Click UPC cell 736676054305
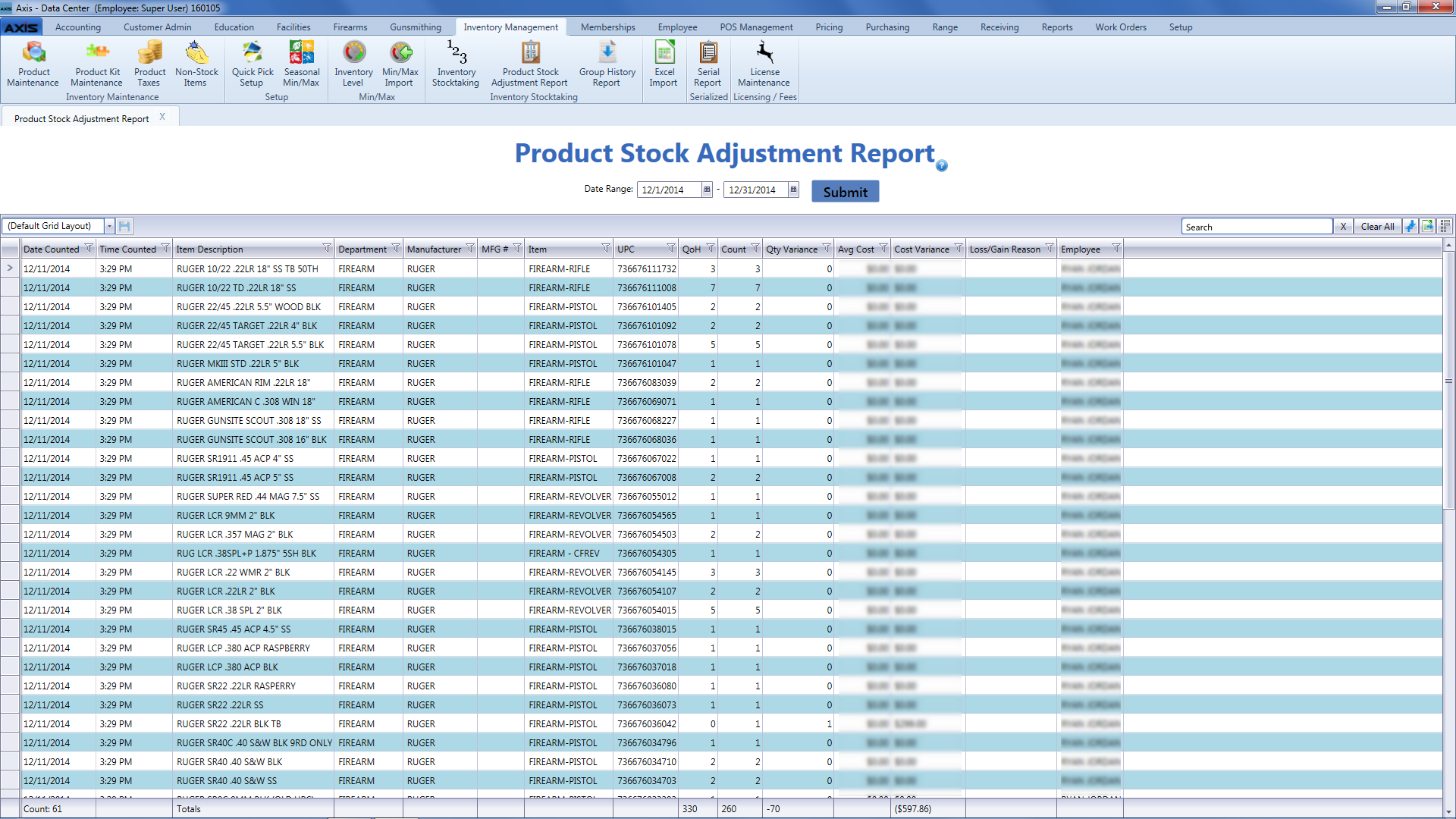Viewport: 1456px width, 819px height. (647, 553)
